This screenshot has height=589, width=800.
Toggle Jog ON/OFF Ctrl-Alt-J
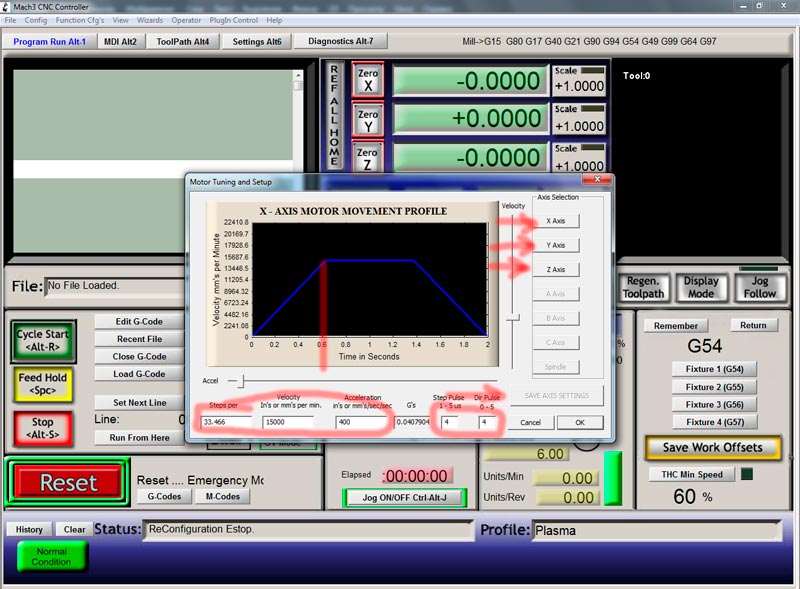tap(405, 498)
